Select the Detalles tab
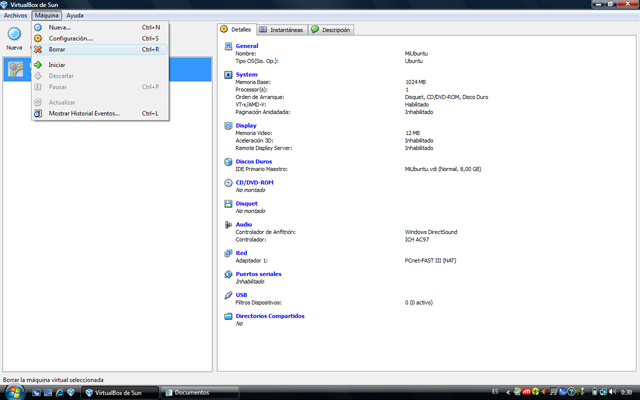Screen dimensions: 640x400 pos(237,30)
